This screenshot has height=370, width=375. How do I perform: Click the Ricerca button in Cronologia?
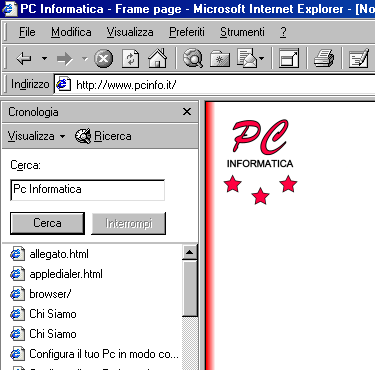pyautogui.click(x=103, y=136)
